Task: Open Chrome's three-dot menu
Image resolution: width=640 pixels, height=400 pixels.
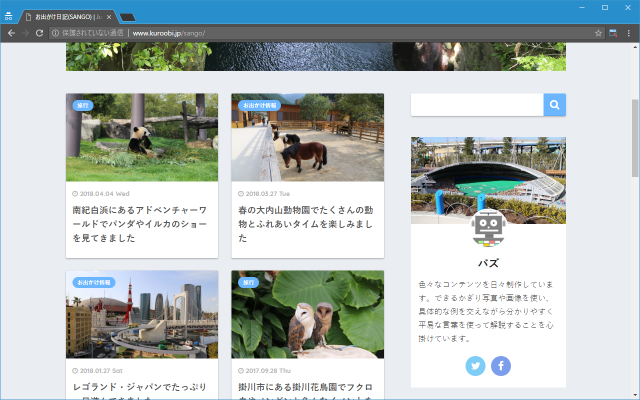Action: point(628,33)
